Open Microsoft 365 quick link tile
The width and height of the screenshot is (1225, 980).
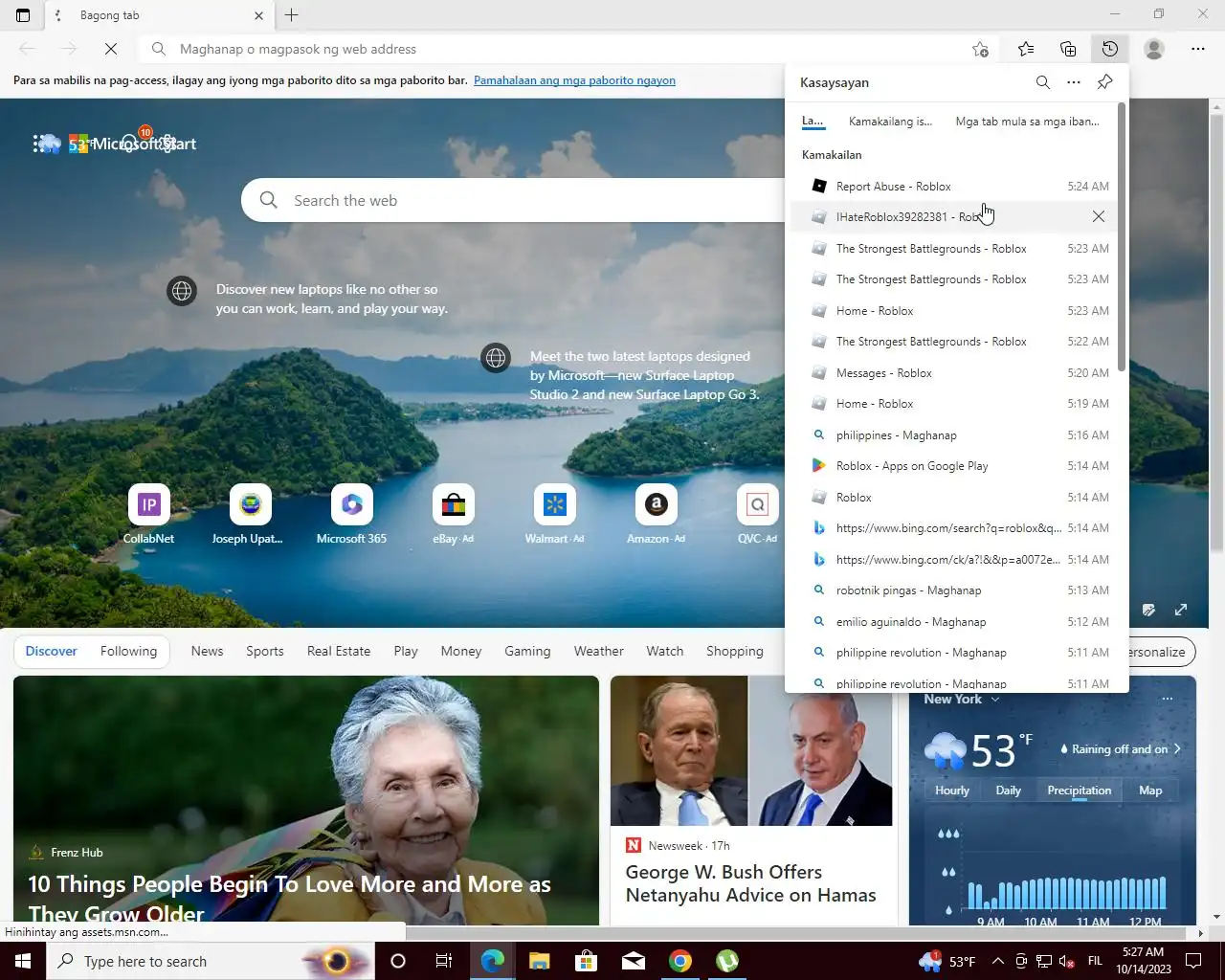click(x=351, y=515)
